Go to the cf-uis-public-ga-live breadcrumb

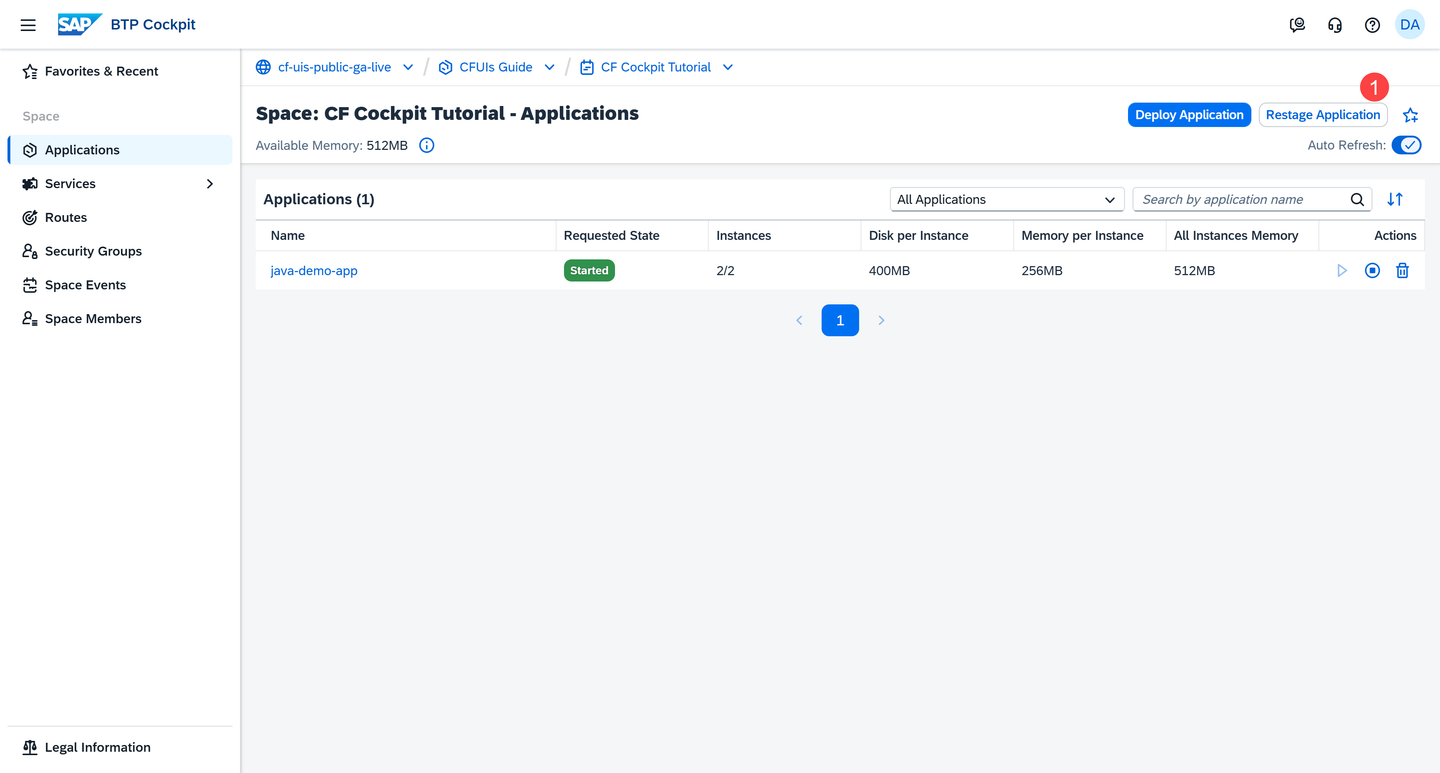[334, 67]
